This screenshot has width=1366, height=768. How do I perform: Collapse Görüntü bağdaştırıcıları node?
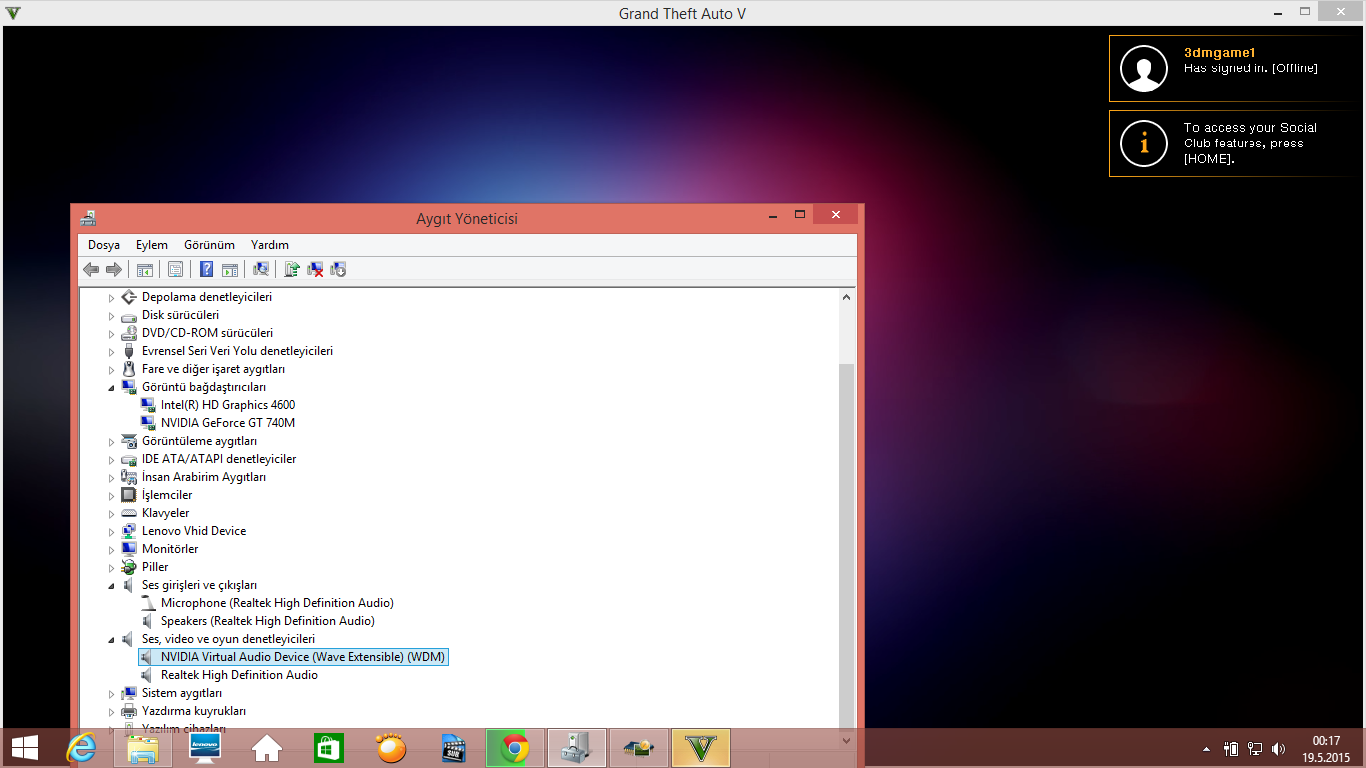[x=112, y=388]
